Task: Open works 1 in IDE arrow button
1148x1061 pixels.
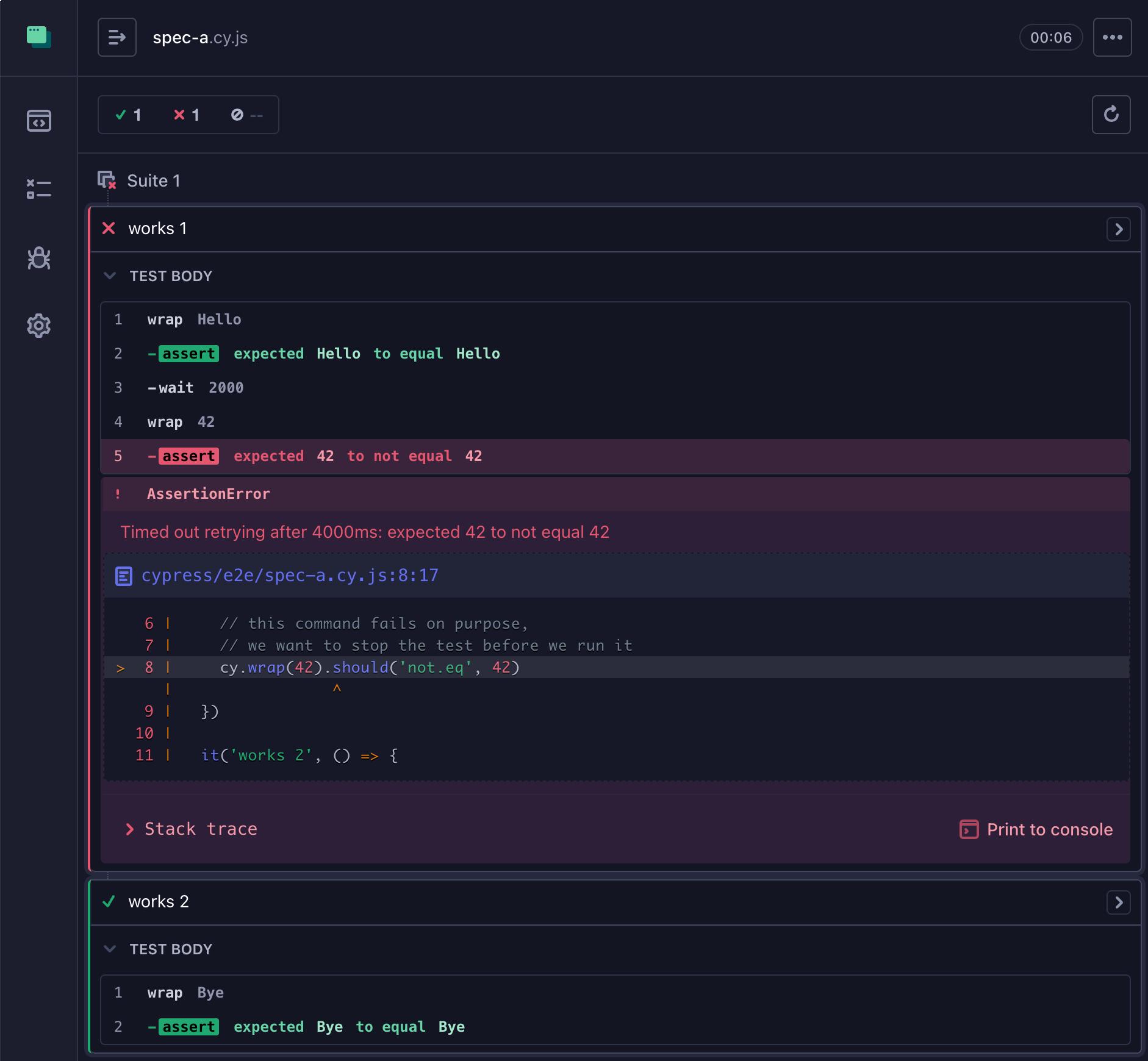Action: coord(1118,229)
